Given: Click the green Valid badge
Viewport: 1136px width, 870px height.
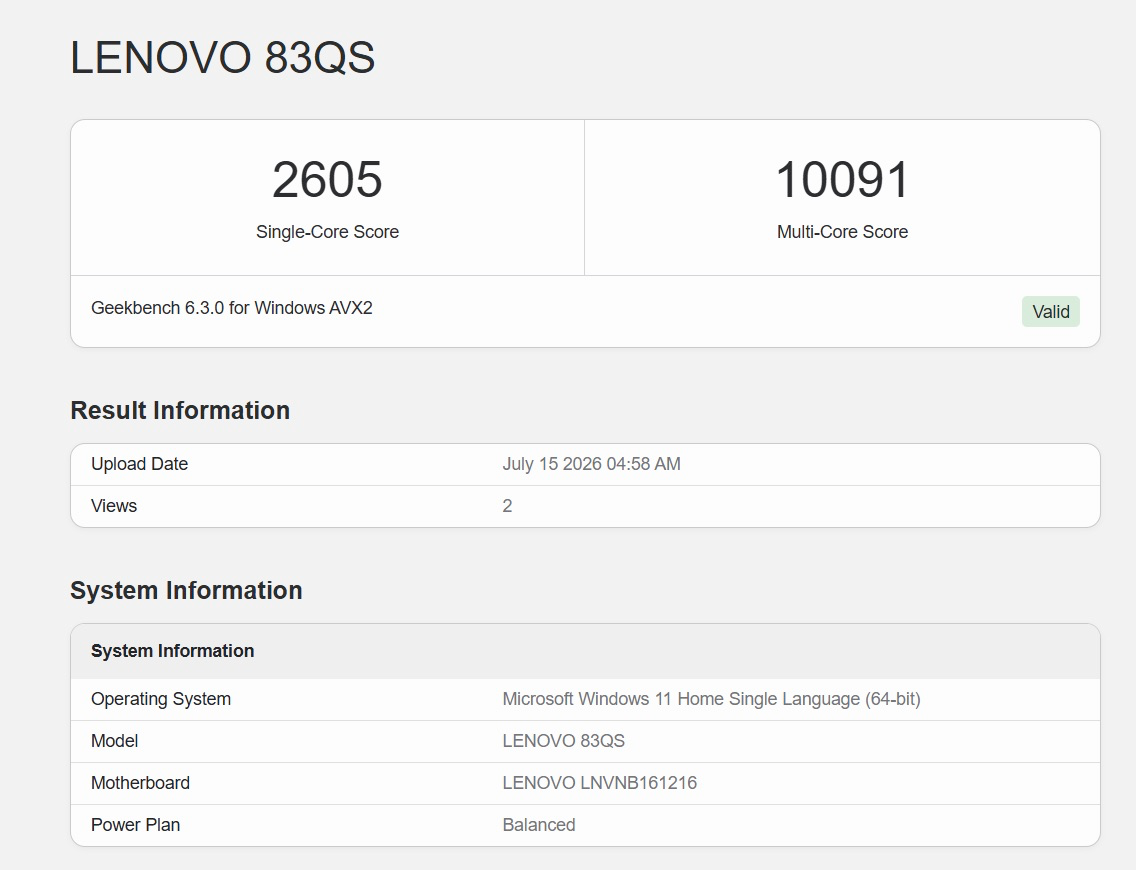Looking at the screenshot, I should pyautogui.click(x=1051, y=311).
